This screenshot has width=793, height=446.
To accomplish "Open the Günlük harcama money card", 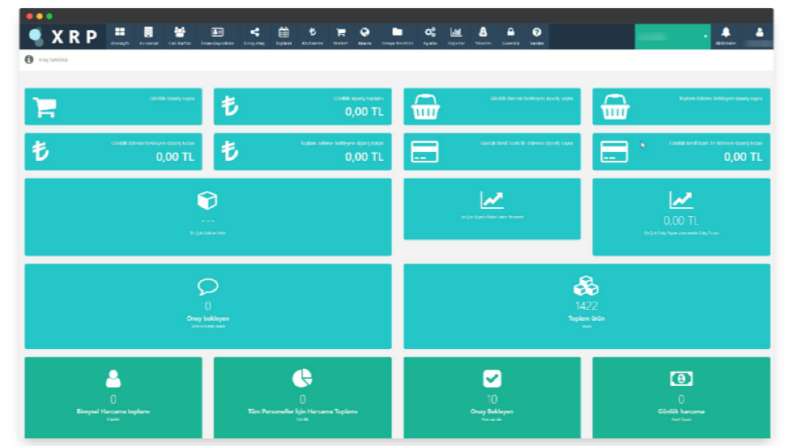I will 681,397.
